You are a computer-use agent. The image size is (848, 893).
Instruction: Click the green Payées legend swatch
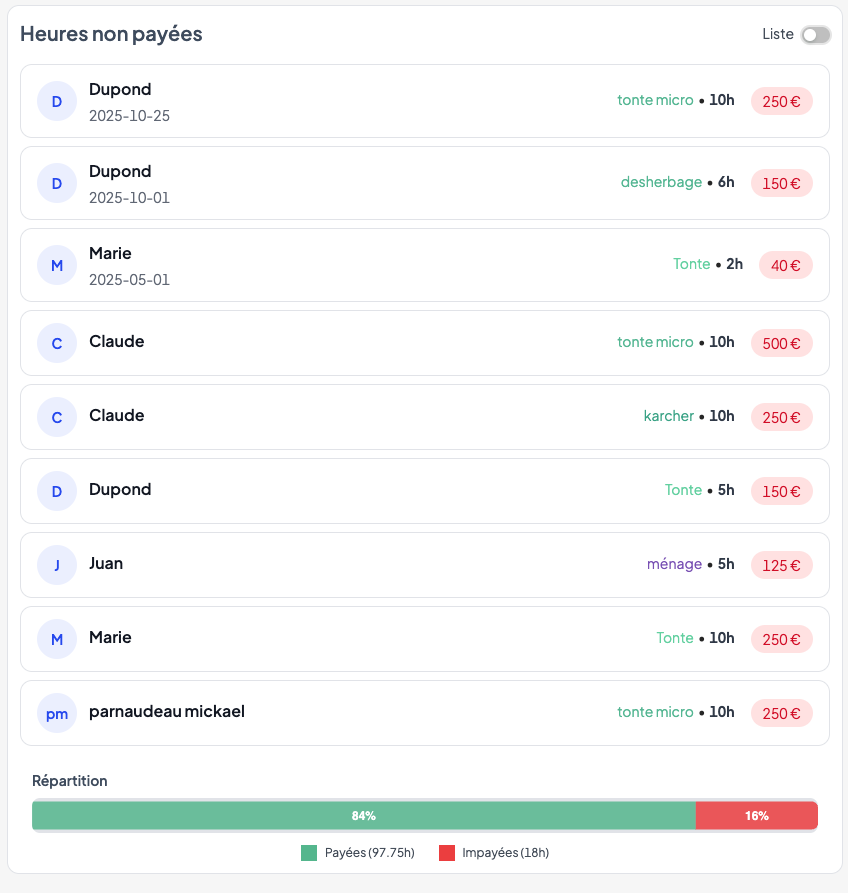coord(309,853)
